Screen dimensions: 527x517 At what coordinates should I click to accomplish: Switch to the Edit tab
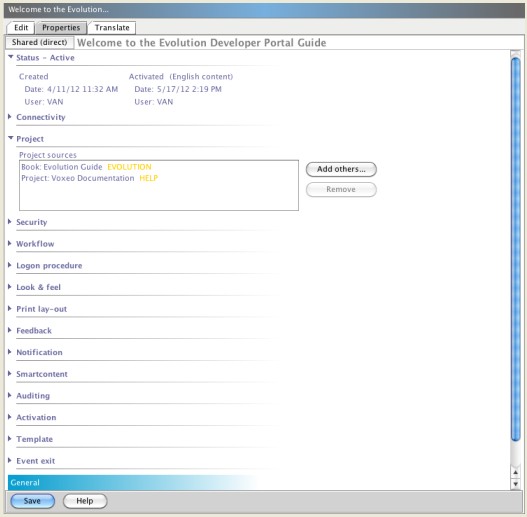(x=21, y=28)
